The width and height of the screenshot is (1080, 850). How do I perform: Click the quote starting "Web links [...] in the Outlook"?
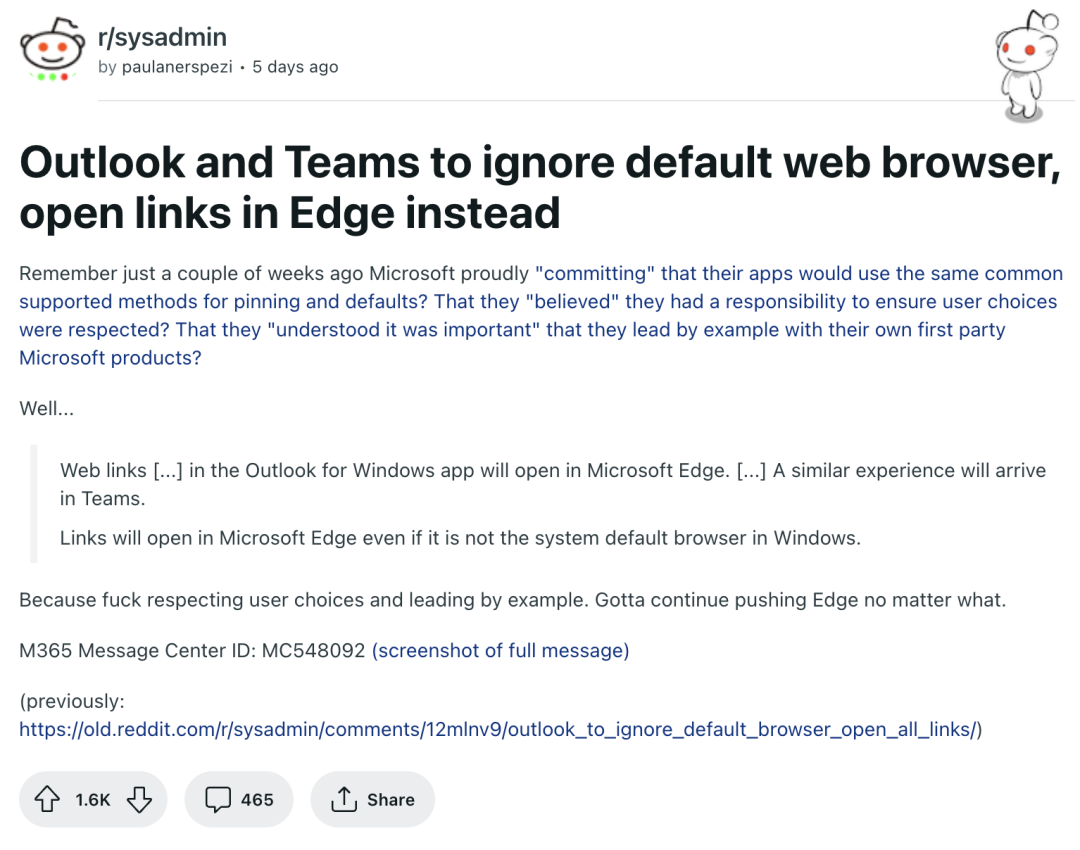click(552, 484)
